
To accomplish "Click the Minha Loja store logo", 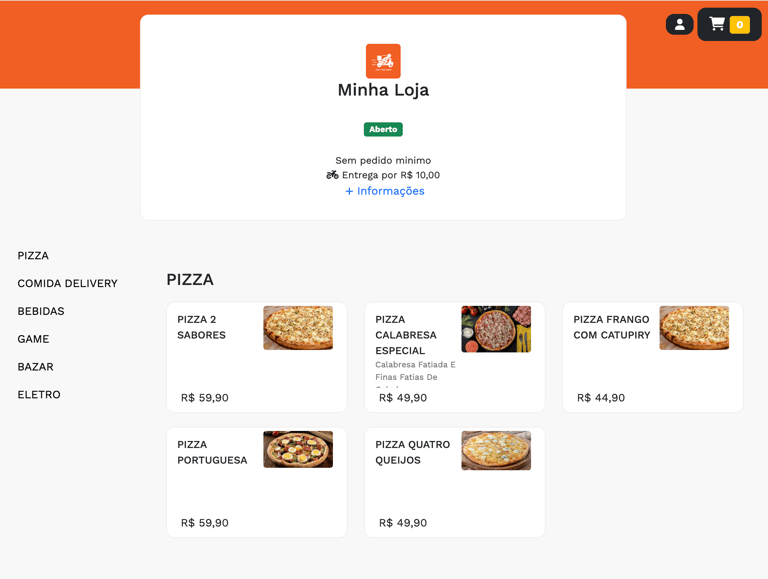I will click(383, 61).
